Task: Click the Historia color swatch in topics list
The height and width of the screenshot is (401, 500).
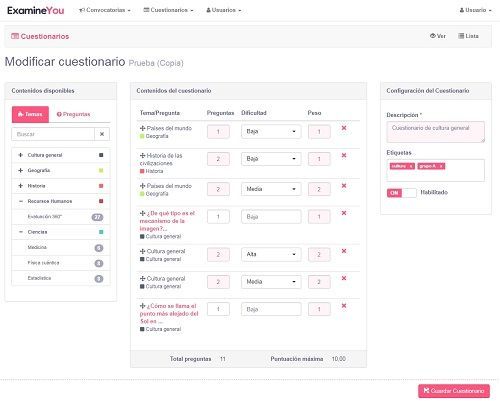Action: (101, 186)
